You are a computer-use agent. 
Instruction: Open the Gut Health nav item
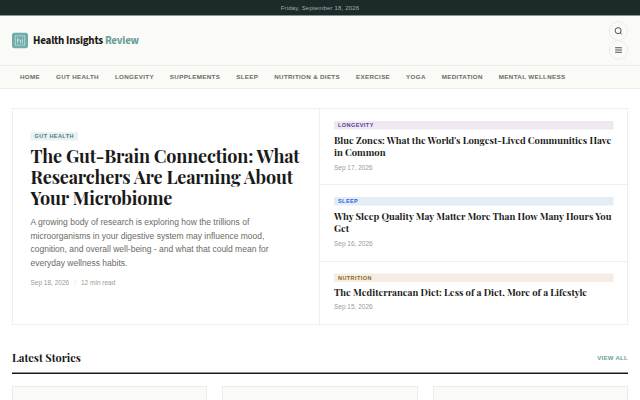77,77
